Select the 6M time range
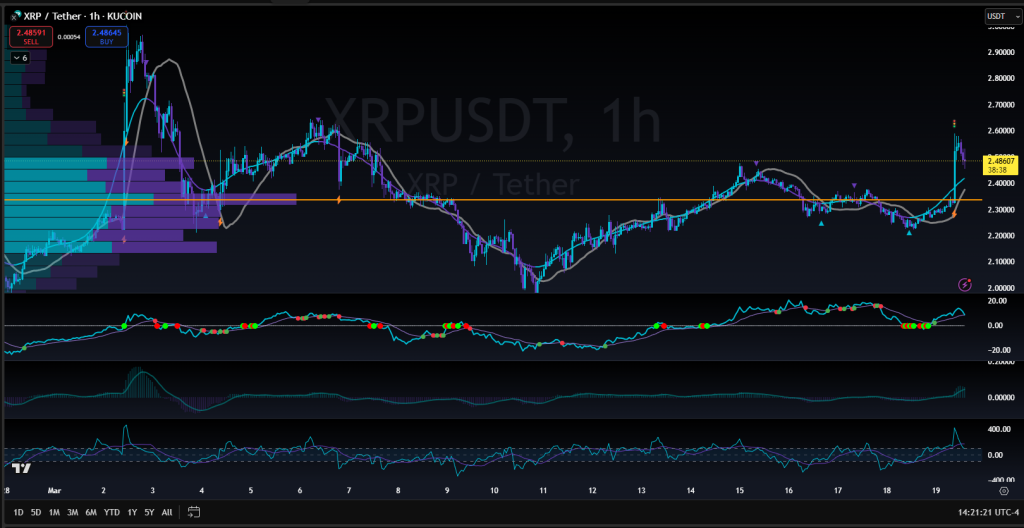 pyautogui.click(x=91, y=512)
